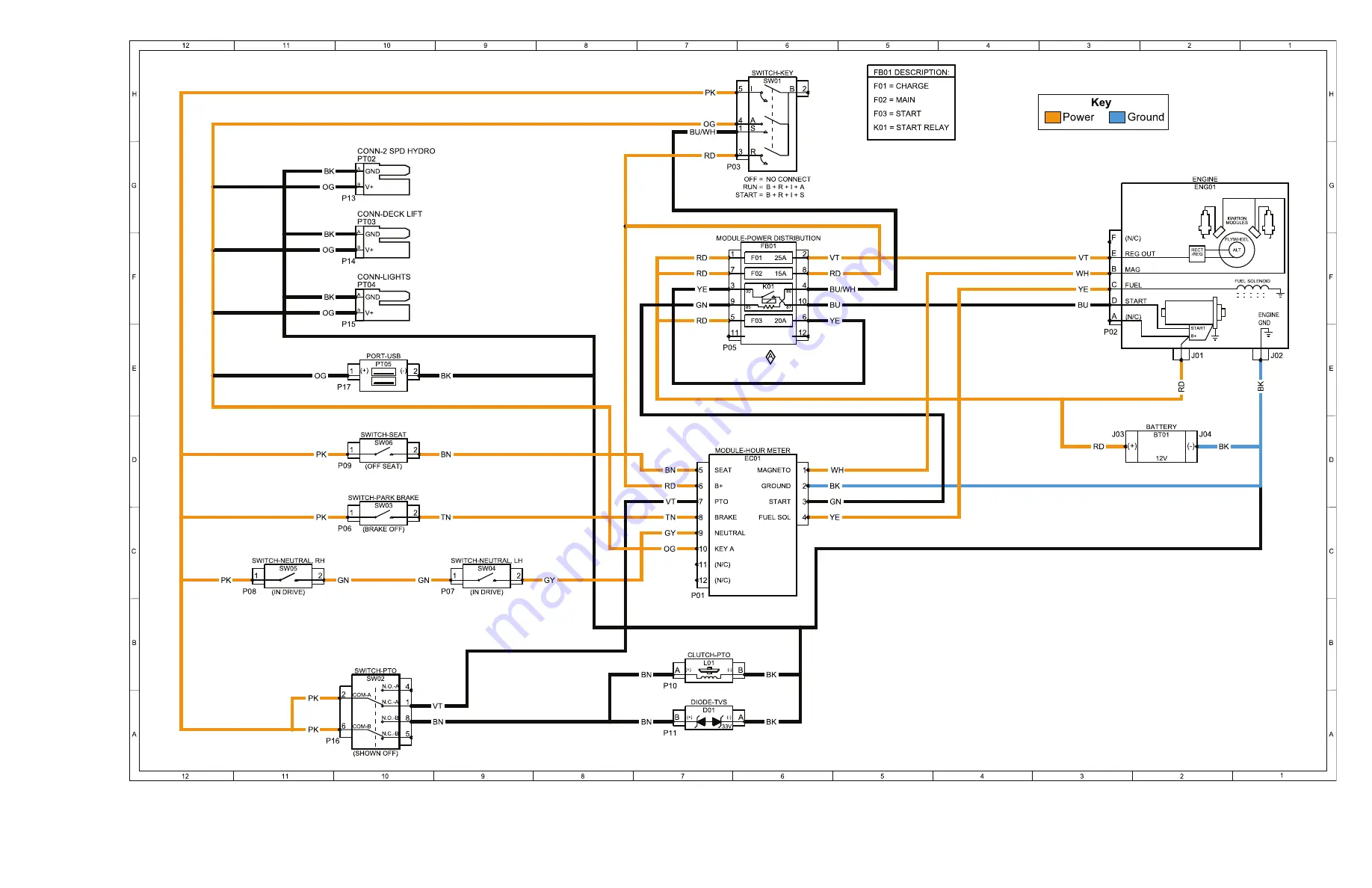Click the flywheel alternator symbol in engine

[x=1237, y=250]
